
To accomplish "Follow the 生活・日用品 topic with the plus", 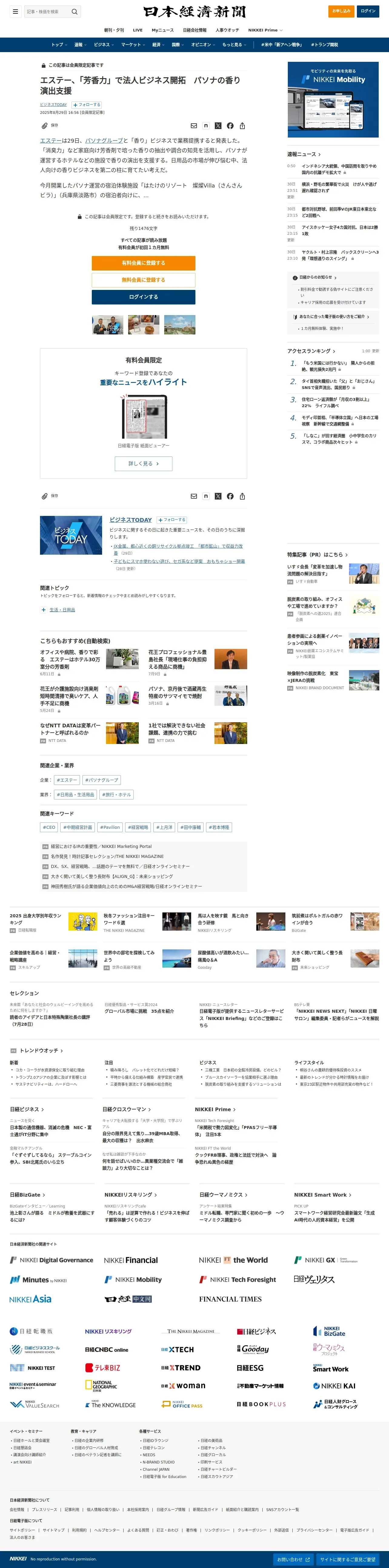I will coord(43,610).
